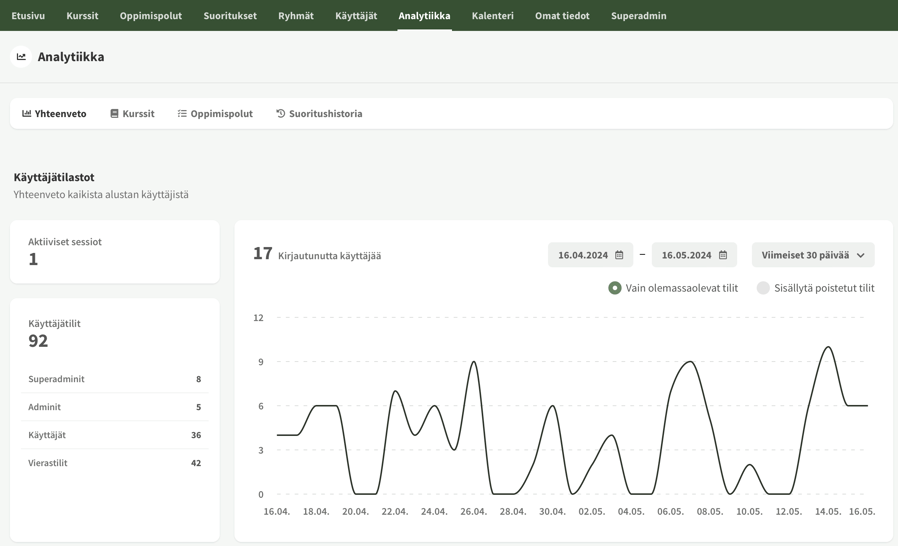Click the Aktiiviset sessiot card

[x=115, y=252]
